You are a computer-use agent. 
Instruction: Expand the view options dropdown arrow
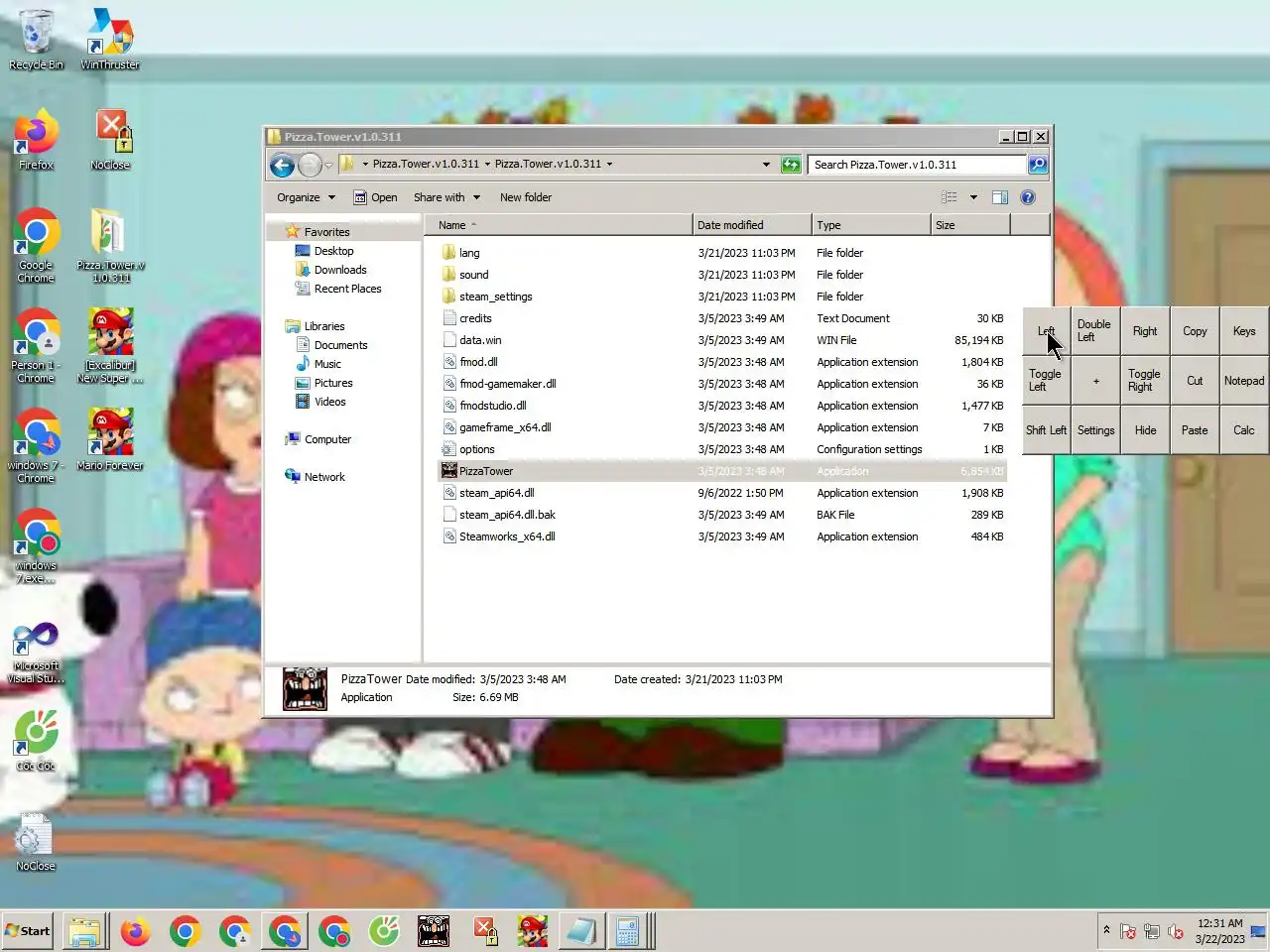973,197
